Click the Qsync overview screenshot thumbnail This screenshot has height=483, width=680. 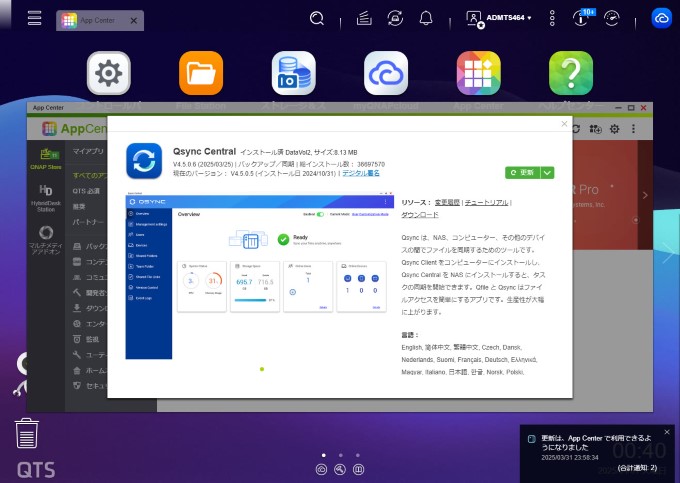260,276
